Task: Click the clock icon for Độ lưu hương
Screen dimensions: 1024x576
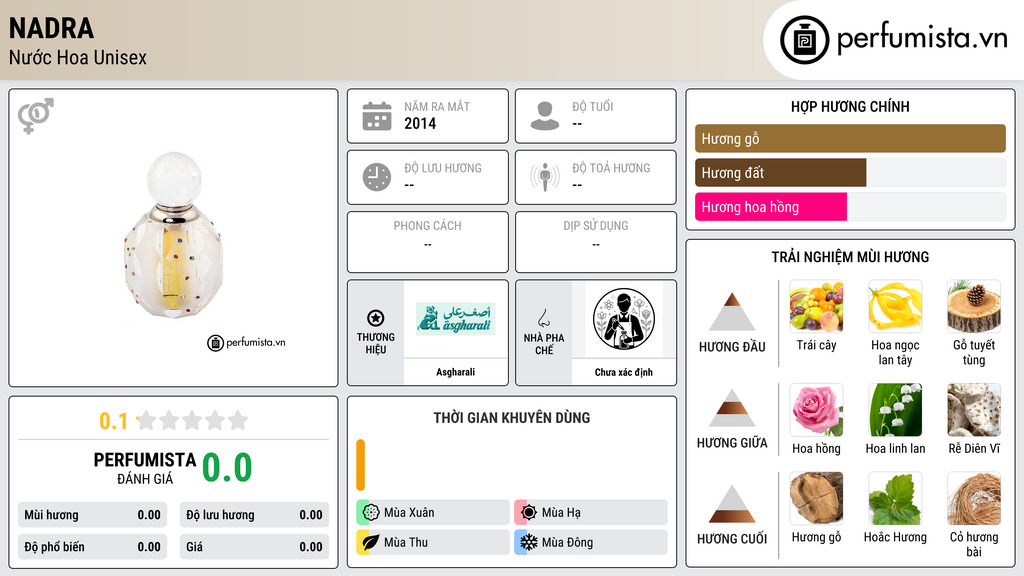Action: click(377, 177)
